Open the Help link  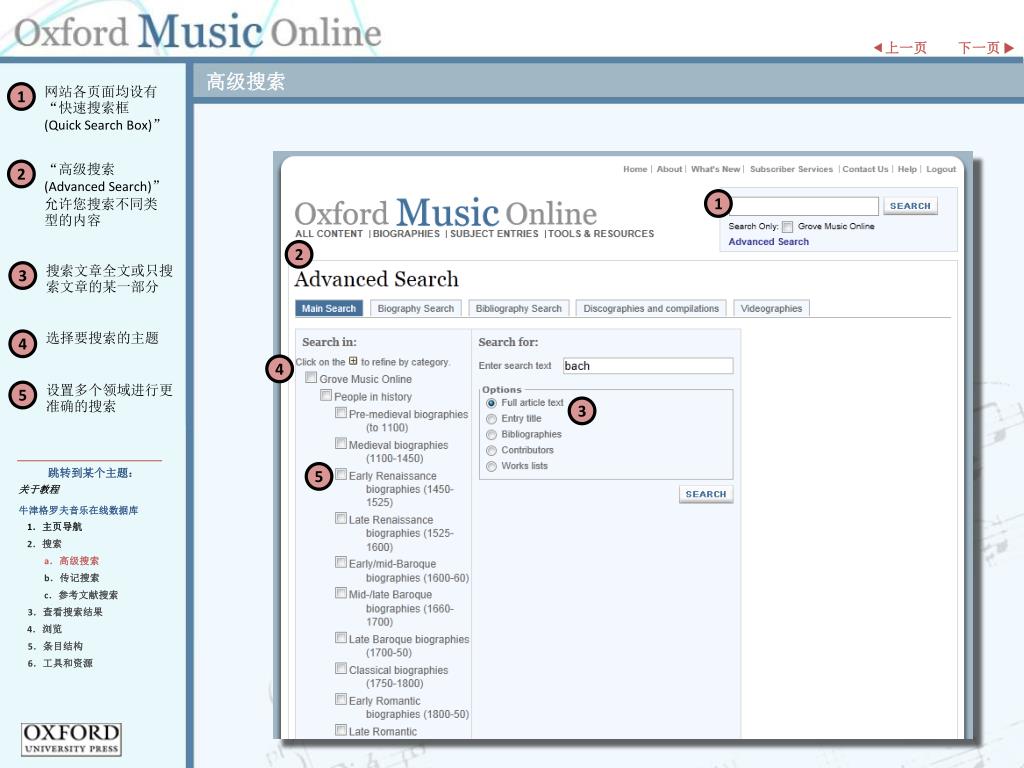coord(907,169)
